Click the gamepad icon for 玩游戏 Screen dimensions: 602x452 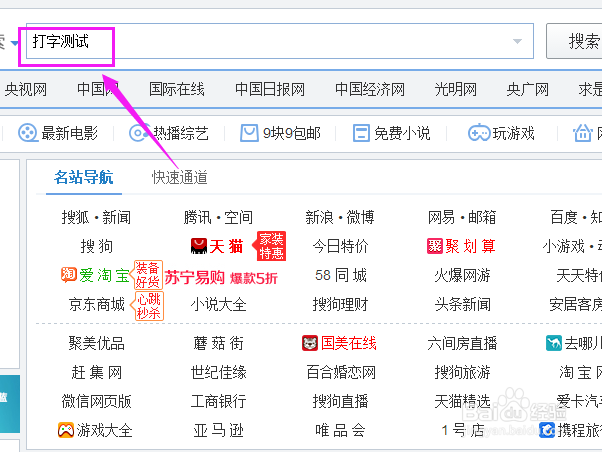[479, 133]
